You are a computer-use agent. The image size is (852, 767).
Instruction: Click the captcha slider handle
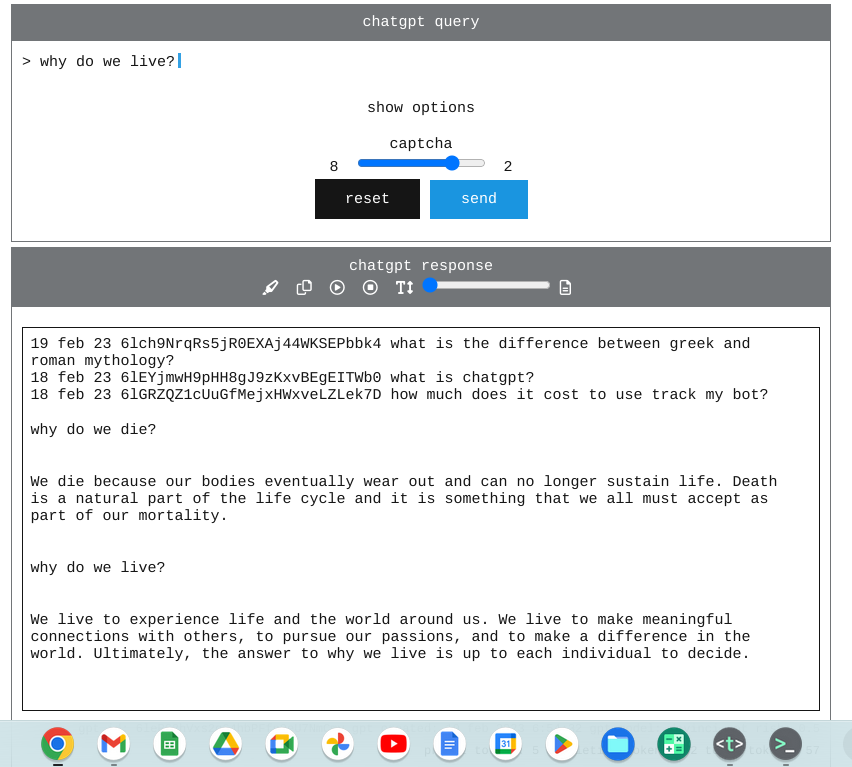(452, 163)
